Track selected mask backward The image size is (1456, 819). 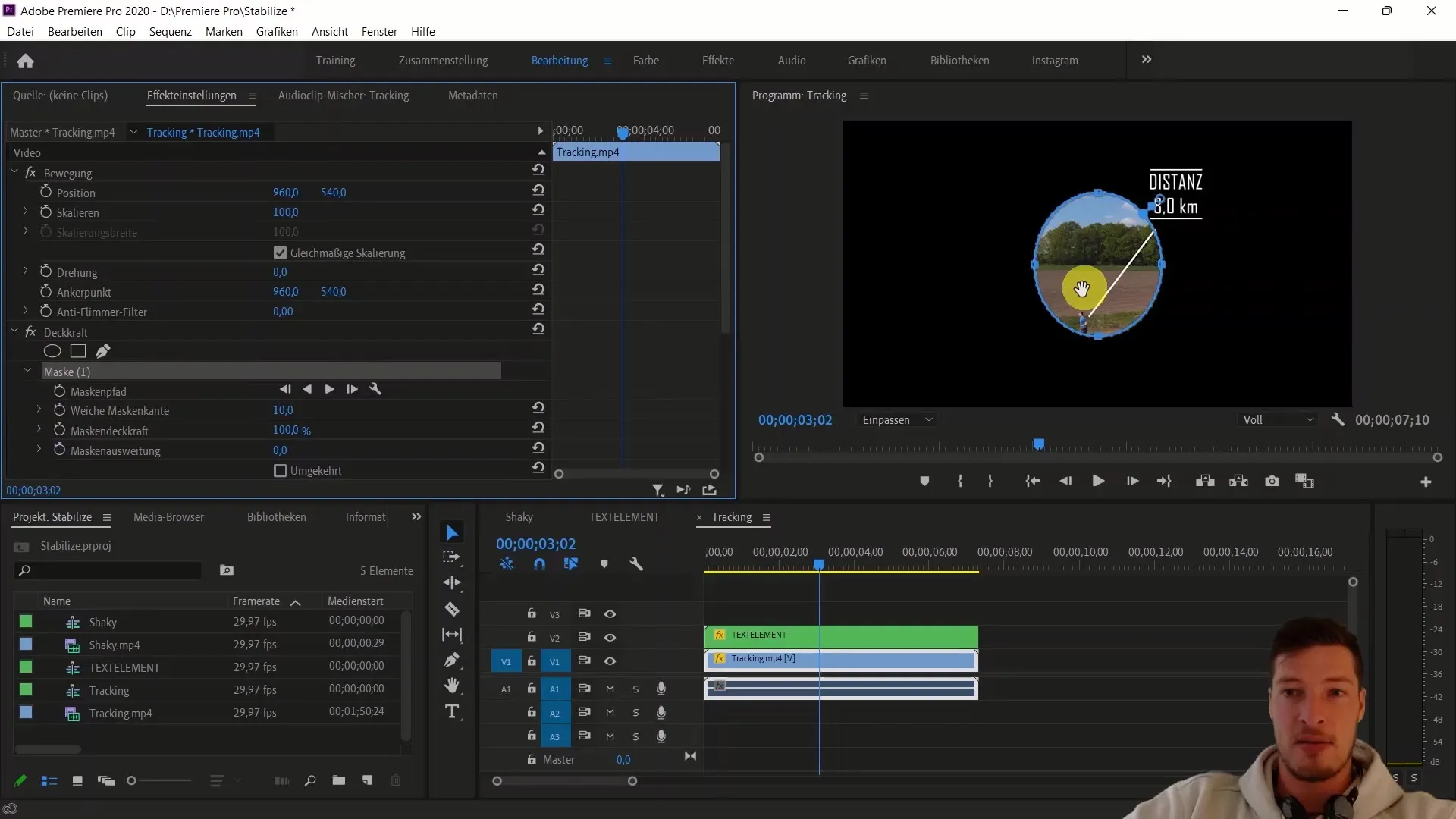click(x=307, y=389)
